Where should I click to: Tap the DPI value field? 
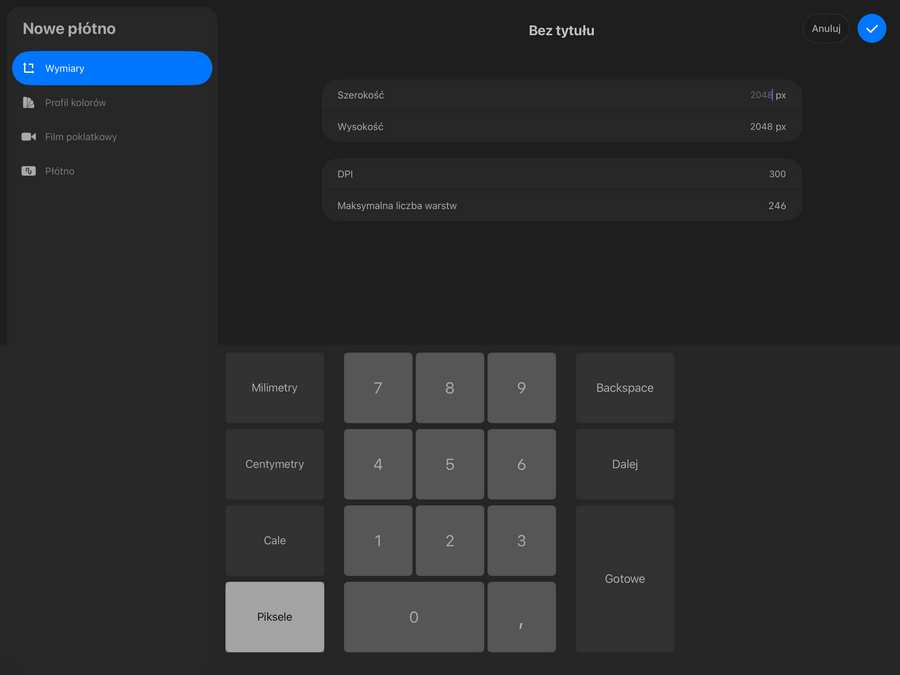pos(562,174)
